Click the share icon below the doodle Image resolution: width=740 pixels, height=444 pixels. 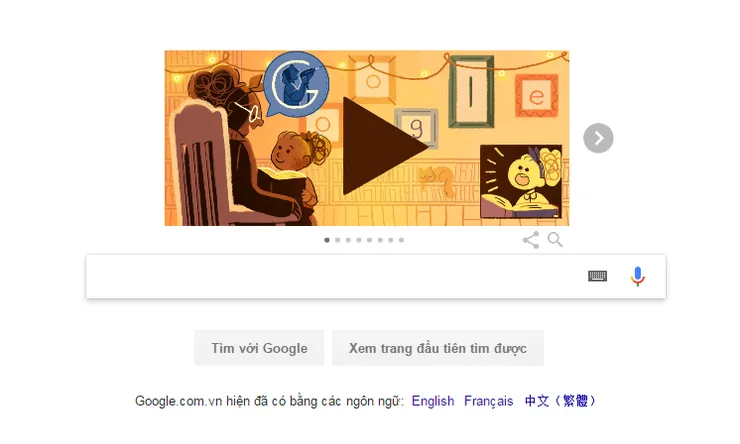tap(530, 240)
